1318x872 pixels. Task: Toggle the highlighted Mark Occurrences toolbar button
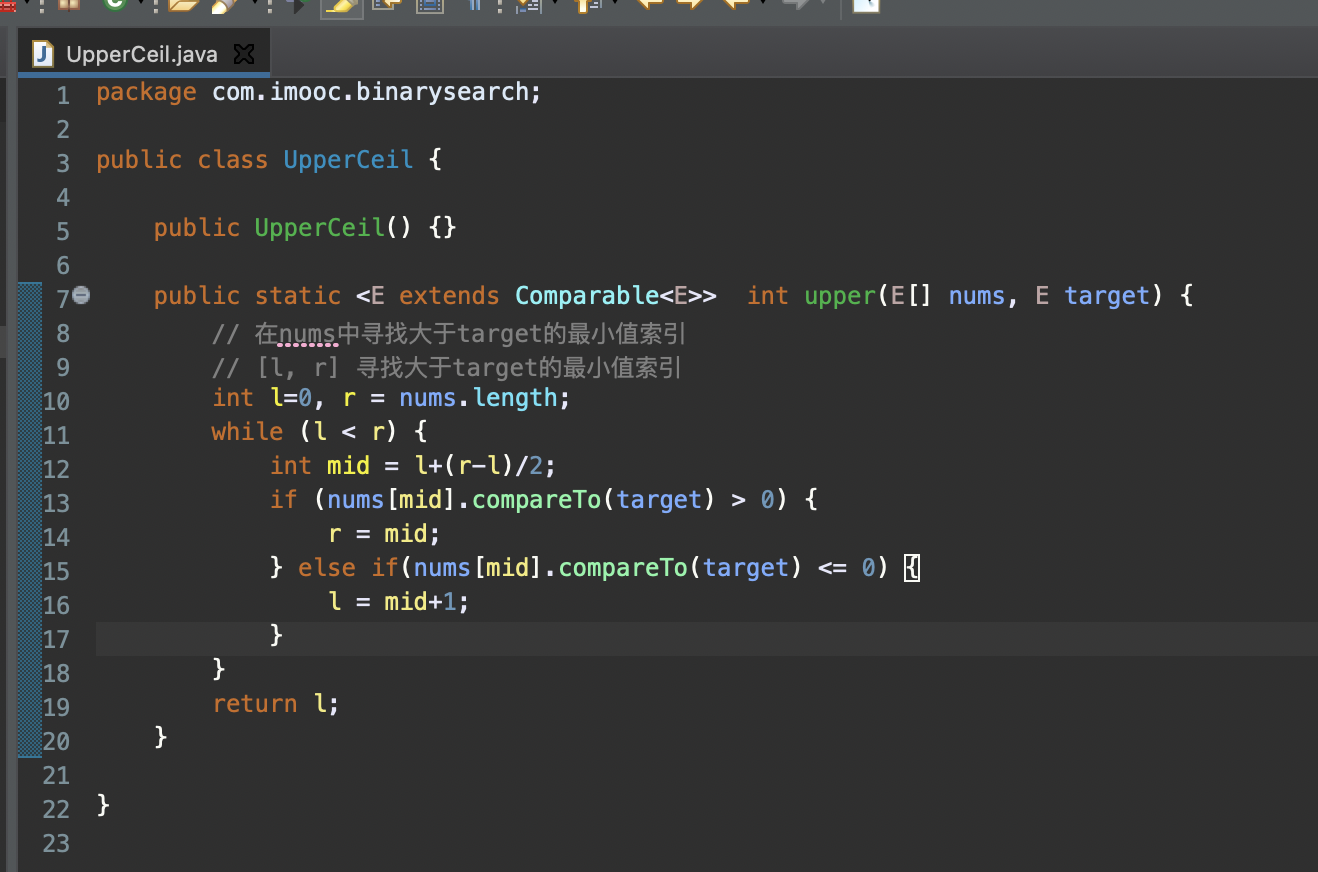click(341, 6)
